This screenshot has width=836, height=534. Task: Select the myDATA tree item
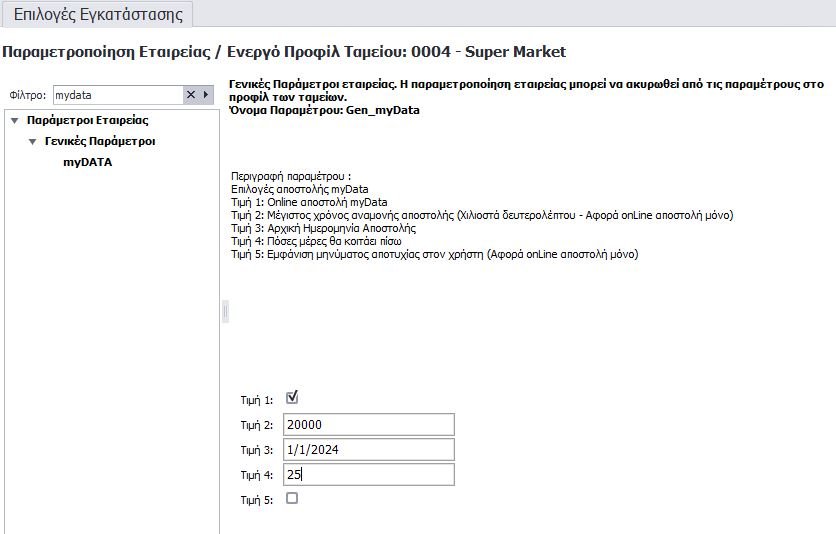tap(87, 162)
